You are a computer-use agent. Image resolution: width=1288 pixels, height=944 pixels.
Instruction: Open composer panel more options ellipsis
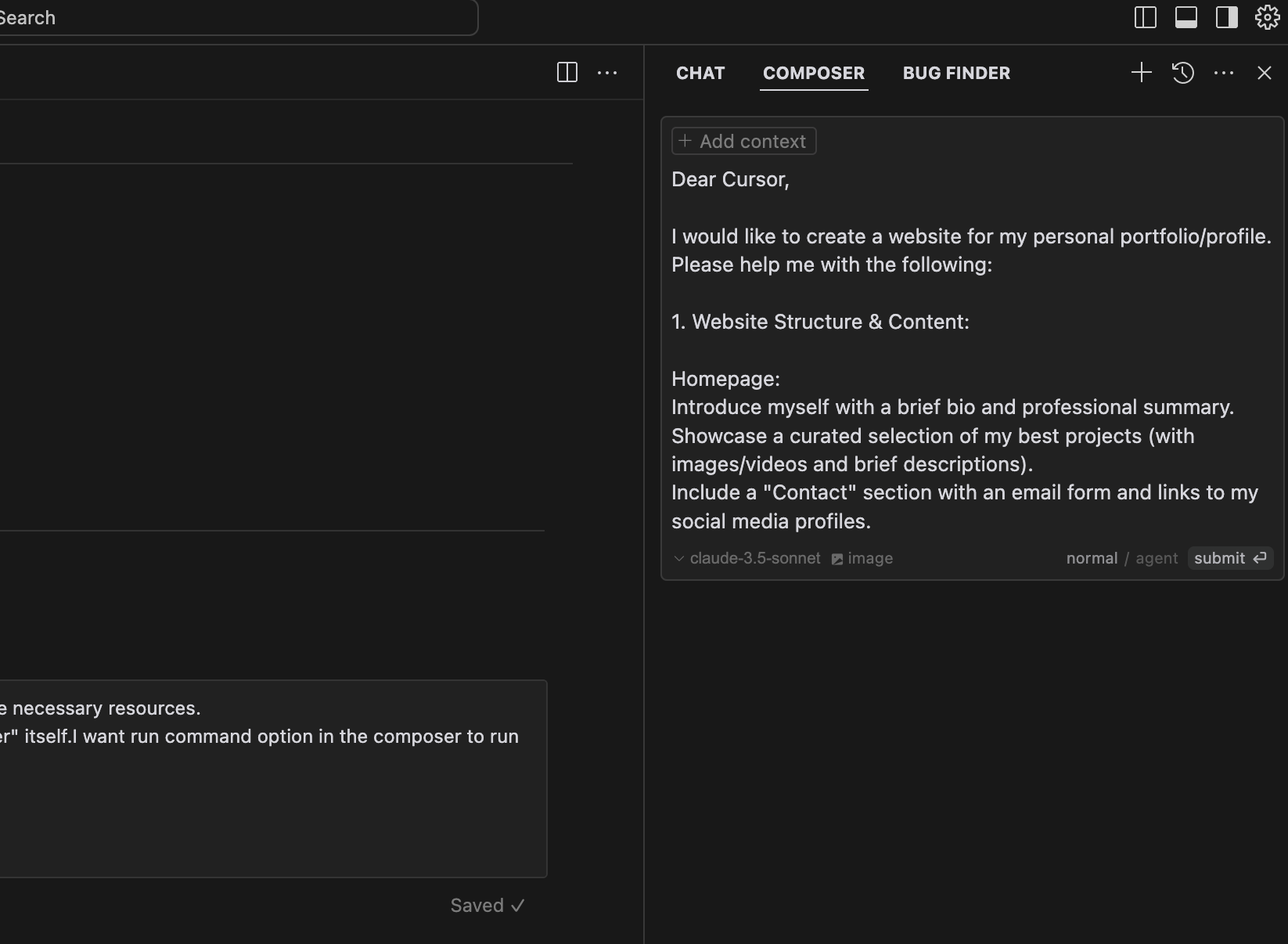[1224, 73]
